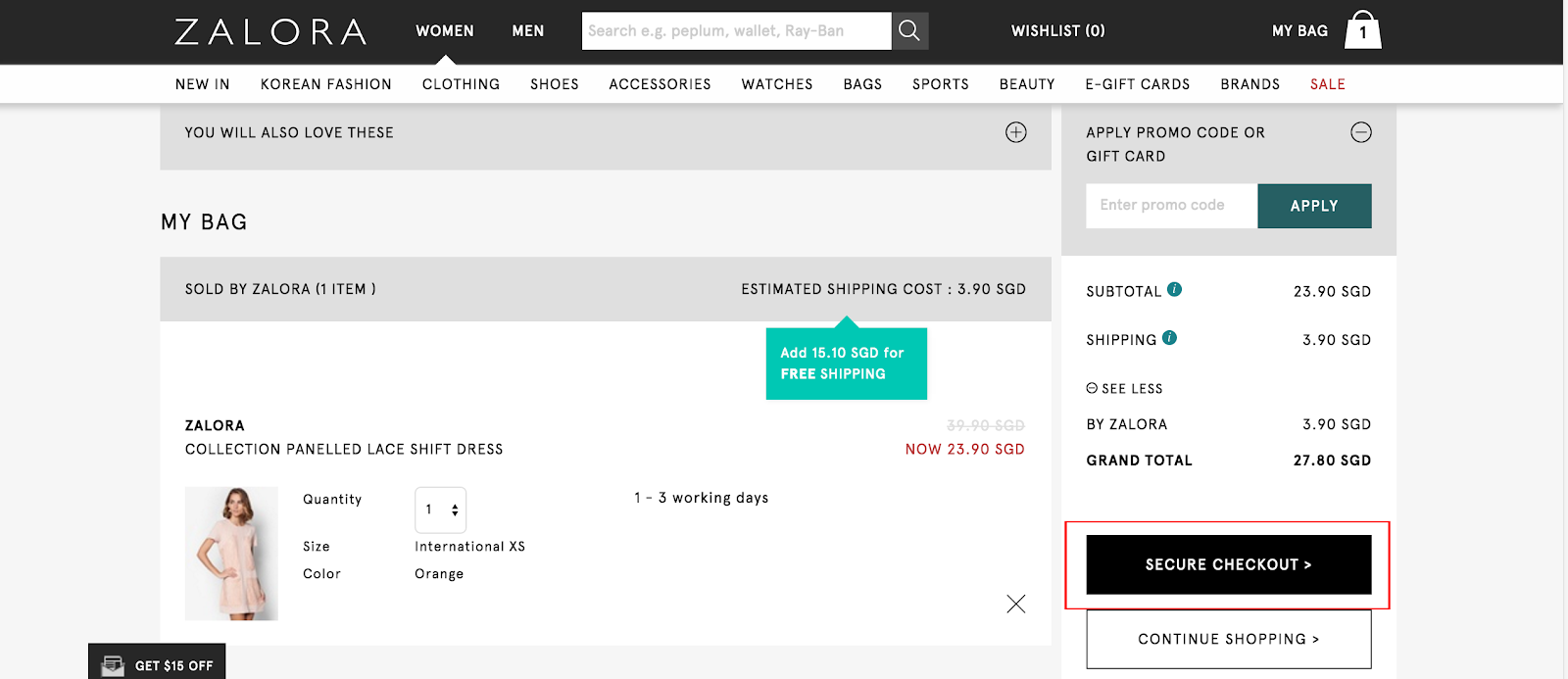1568x679 pixels.
Task: Click the By Zalora 3.90 SGD amount
Action: tap(1337, 424)
